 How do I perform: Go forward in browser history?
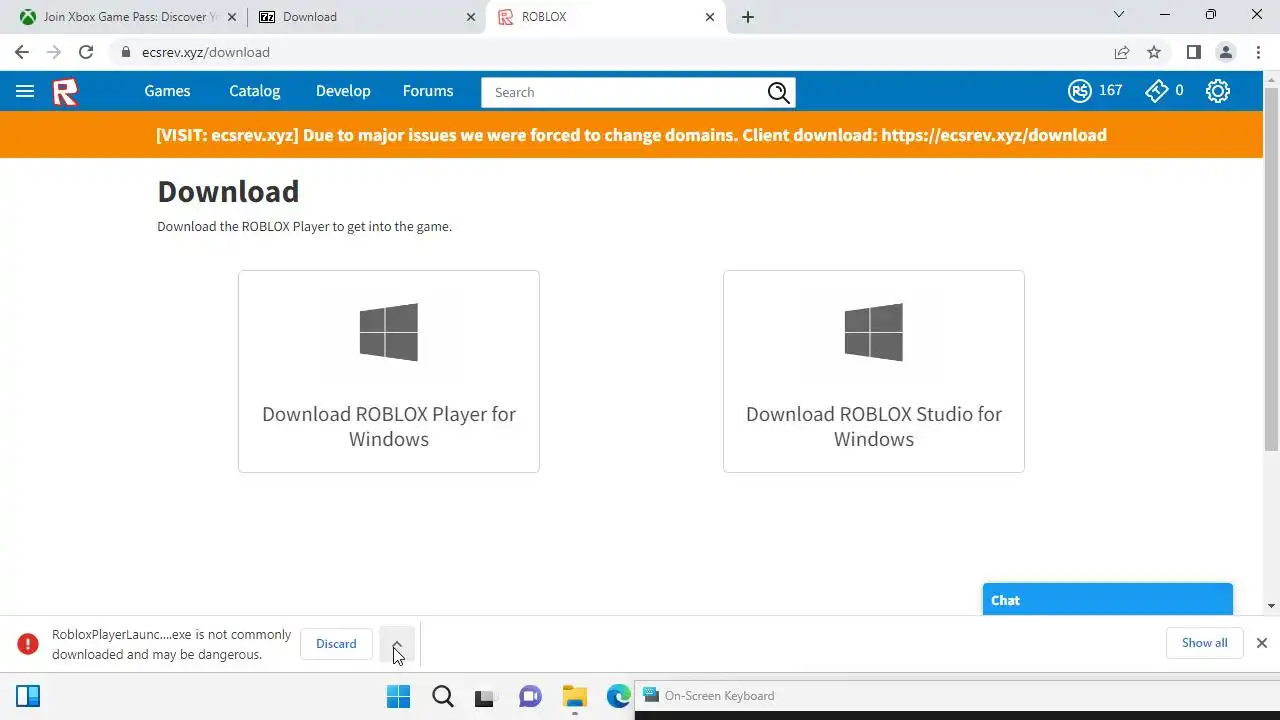pos(54,52)
